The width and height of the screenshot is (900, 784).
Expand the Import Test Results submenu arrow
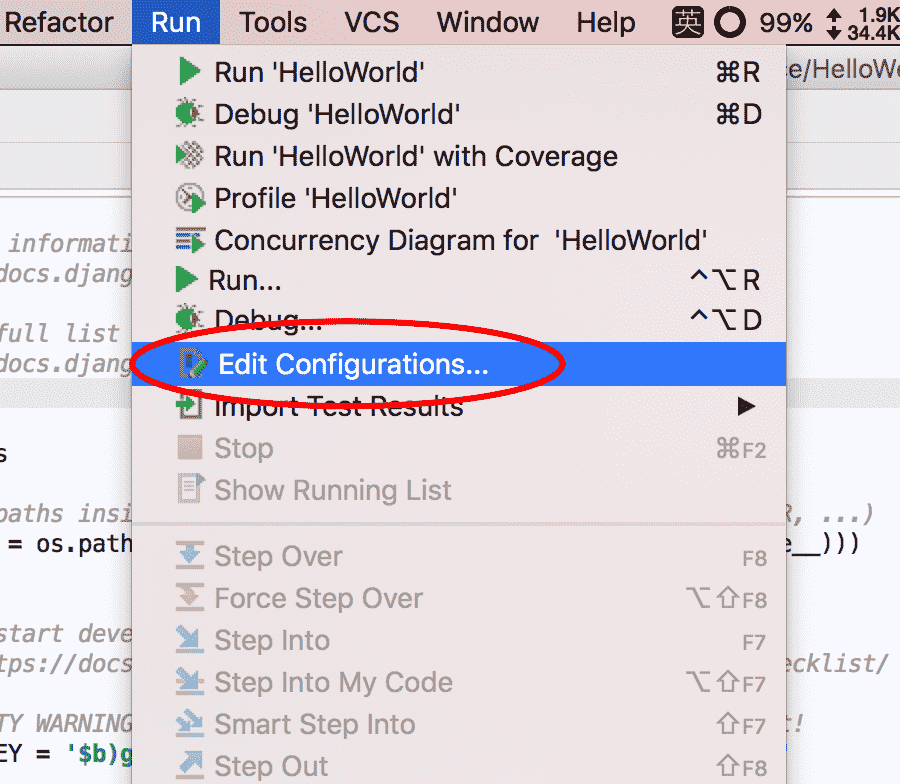[x=746, y=406]
